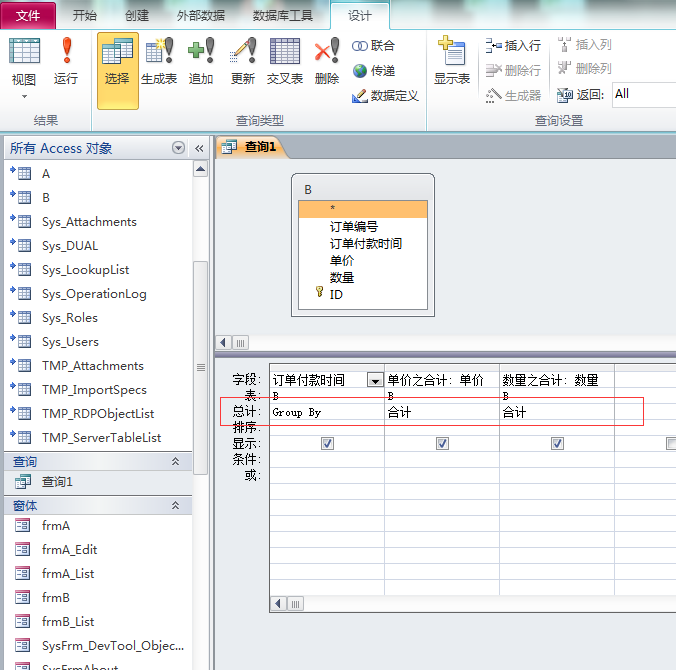Switch to the 开始 ribbon tab
The image size is (676, 670).
84,16
